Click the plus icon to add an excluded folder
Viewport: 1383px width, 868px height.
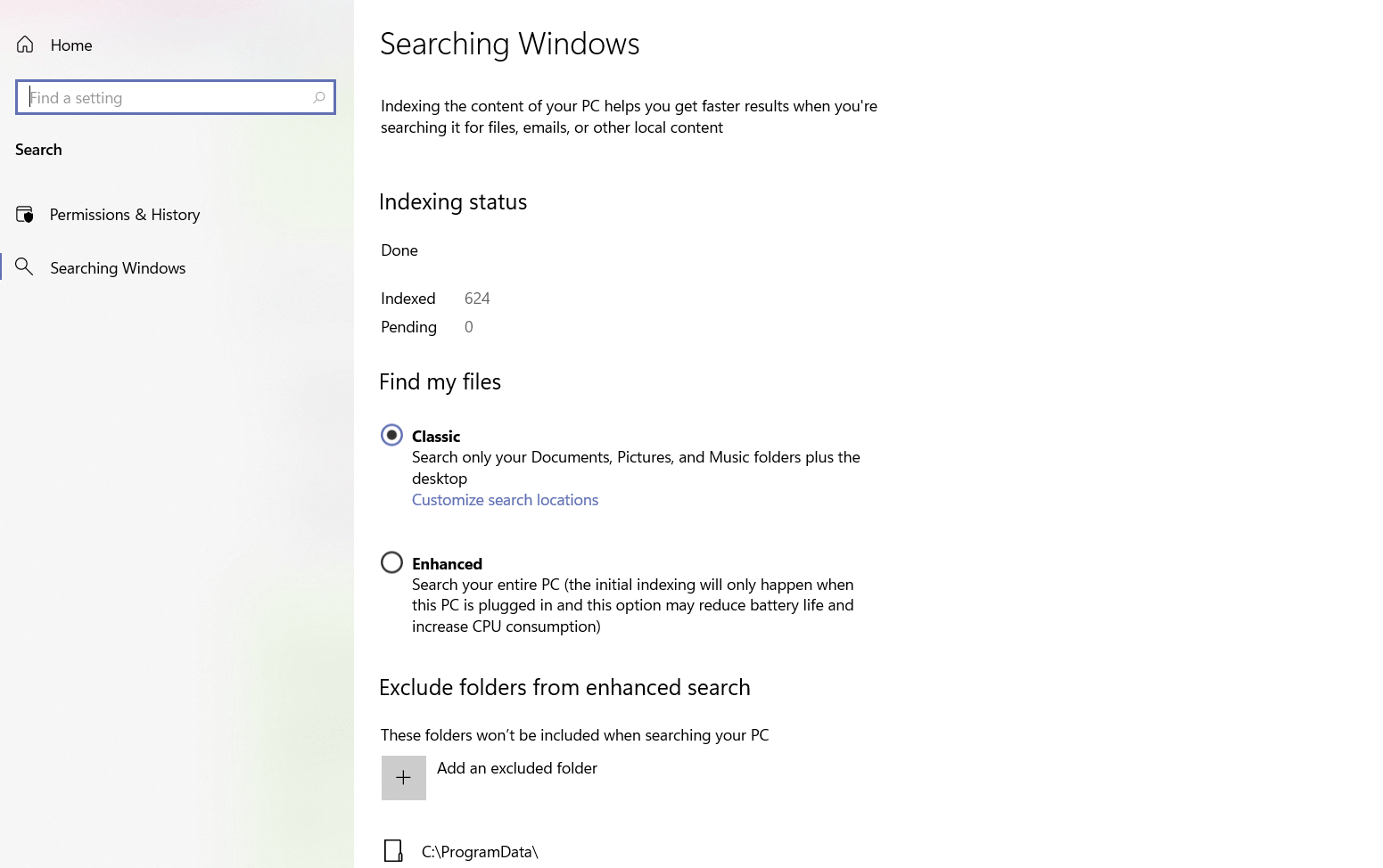coord(403,777)
